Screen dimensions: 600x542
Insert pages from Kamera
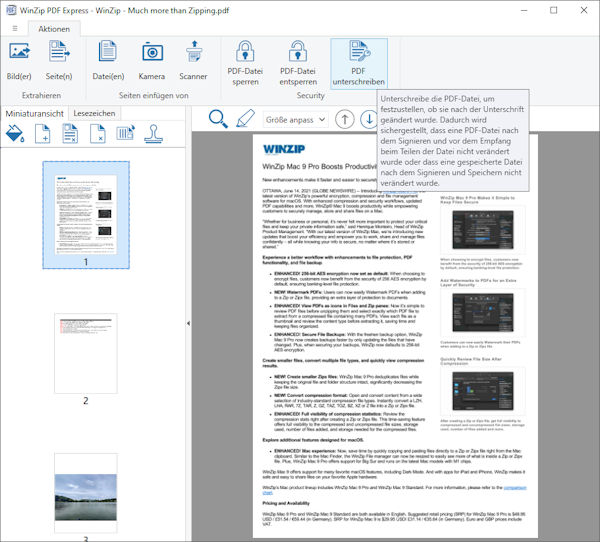[152, 61]
